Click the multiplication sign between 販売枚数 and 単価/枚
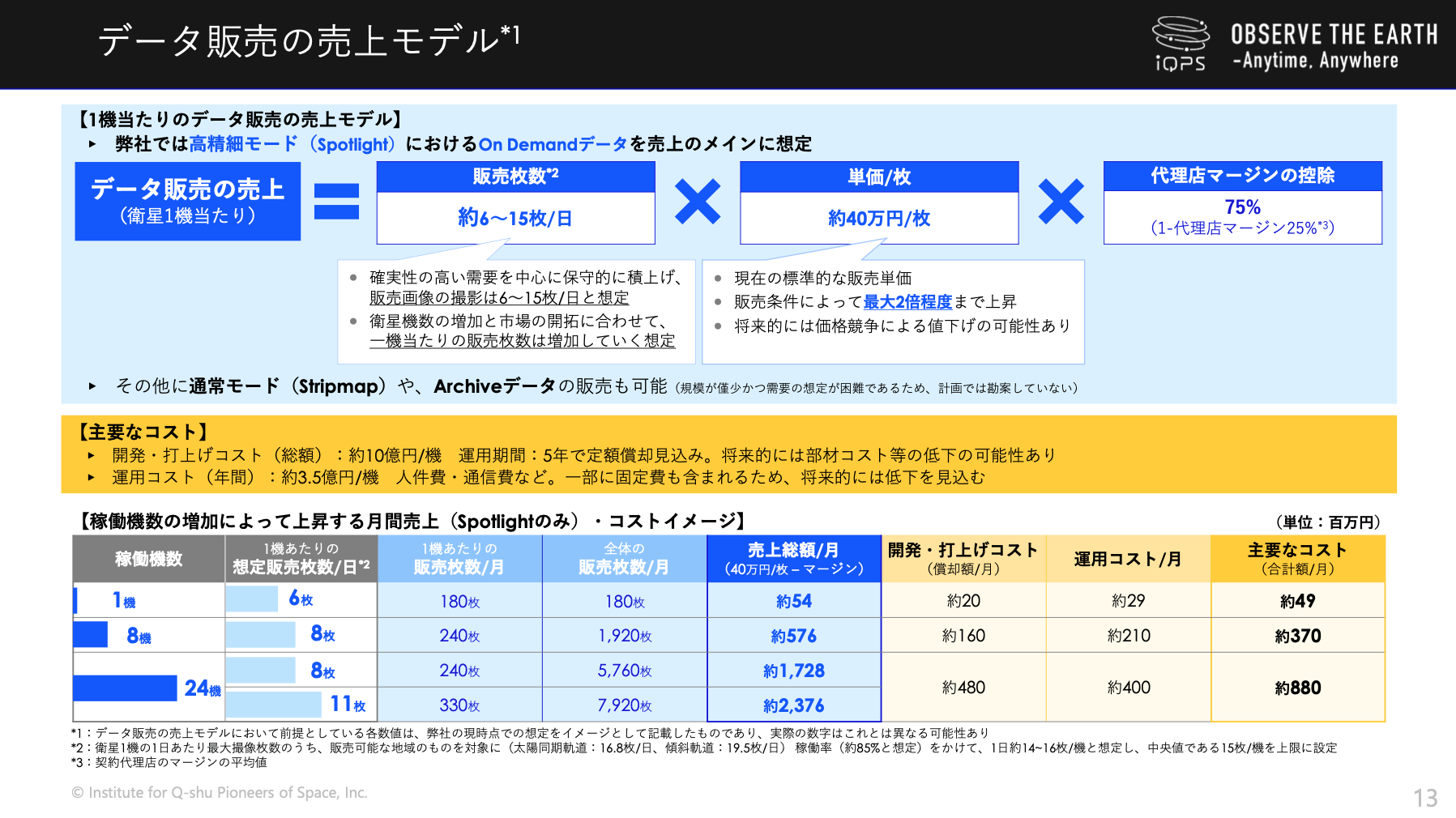The image size is (1456, 818). pos(698,202)
